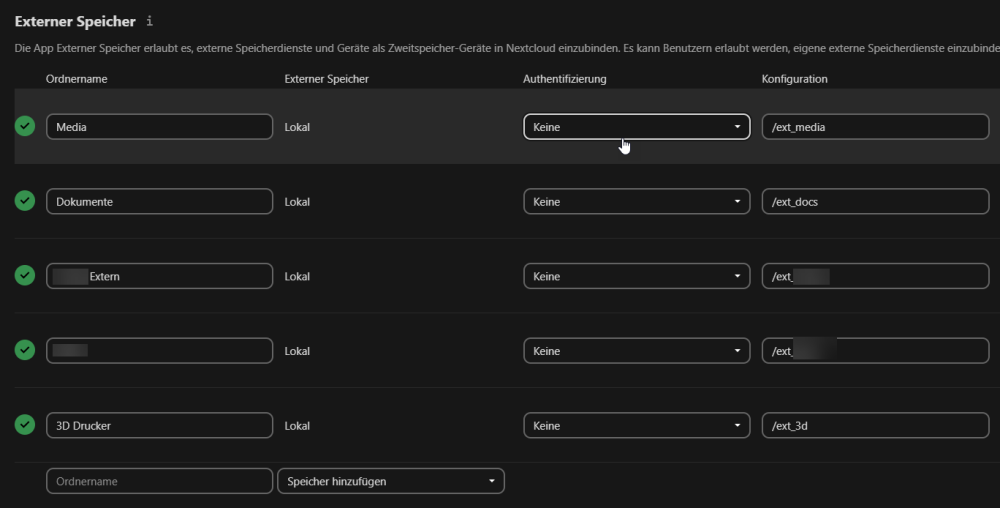Edit configuration field in Extern row
The height and width of the screenshot is (508, 1000).
tap(876, 276)
